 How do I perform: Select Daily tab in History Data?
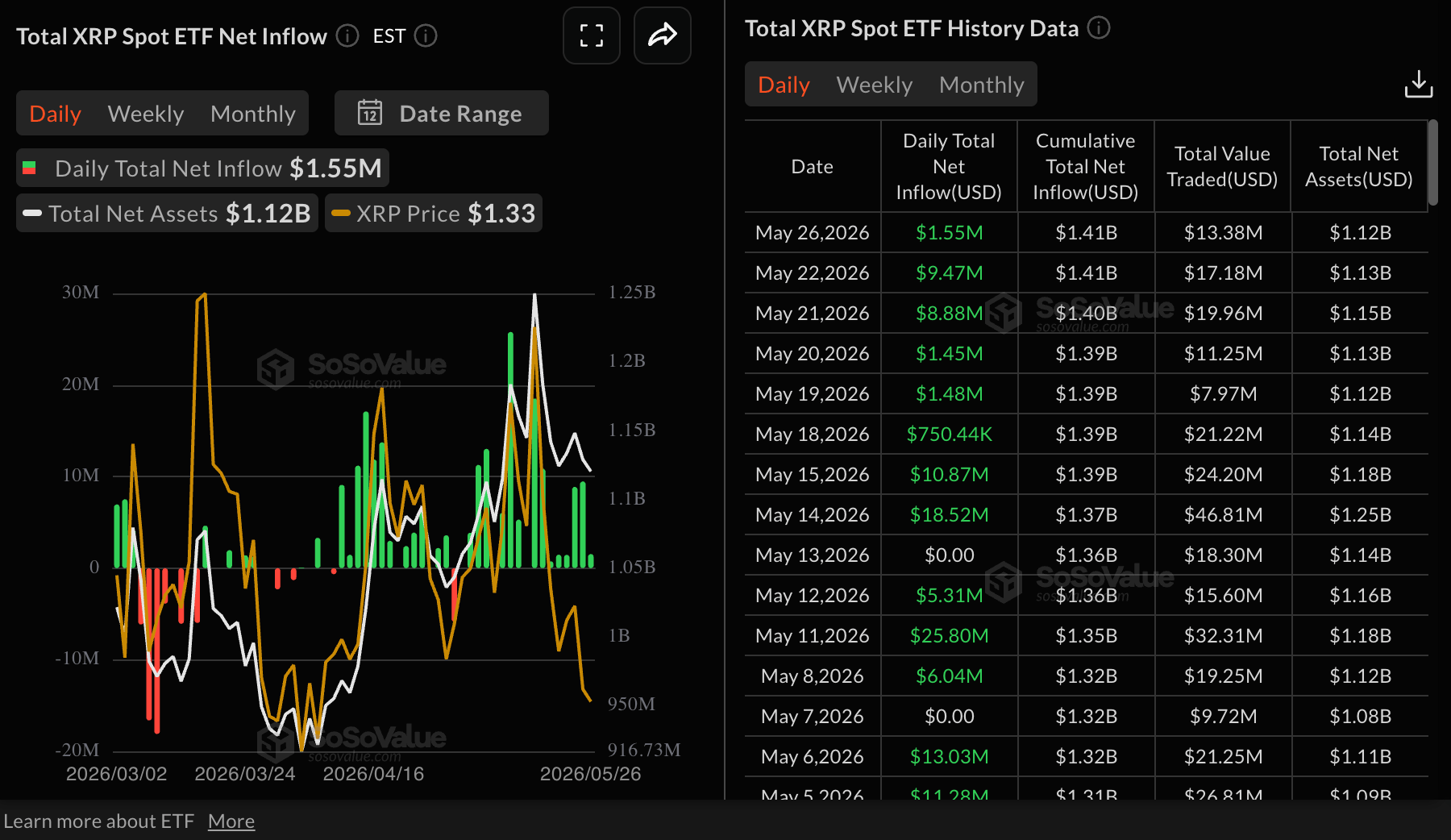pos(784,85)
